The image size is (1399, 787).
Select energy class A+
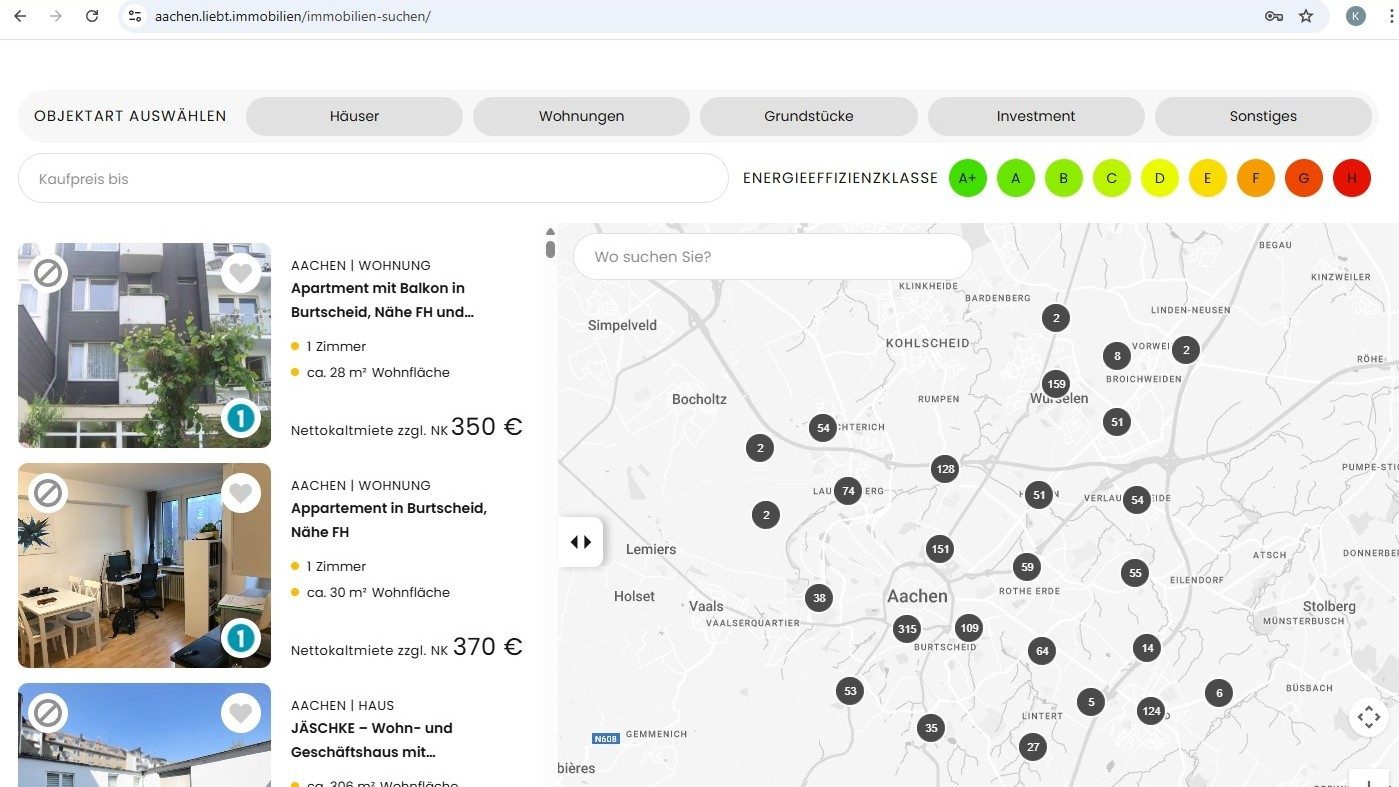tap(967, 178)
